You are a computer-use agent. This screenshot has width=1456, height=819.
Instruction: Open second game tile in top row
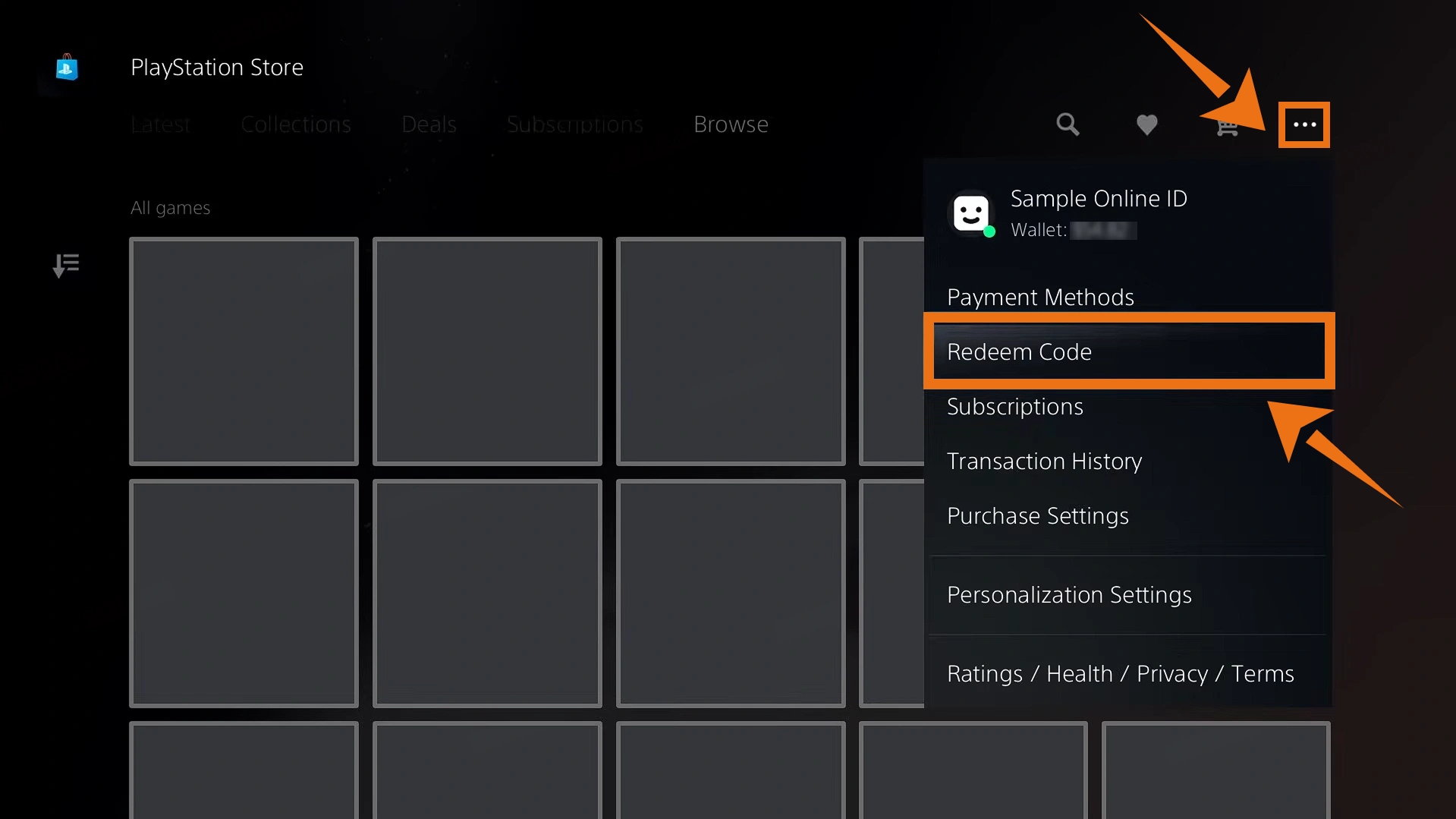(x=487, y=351)
